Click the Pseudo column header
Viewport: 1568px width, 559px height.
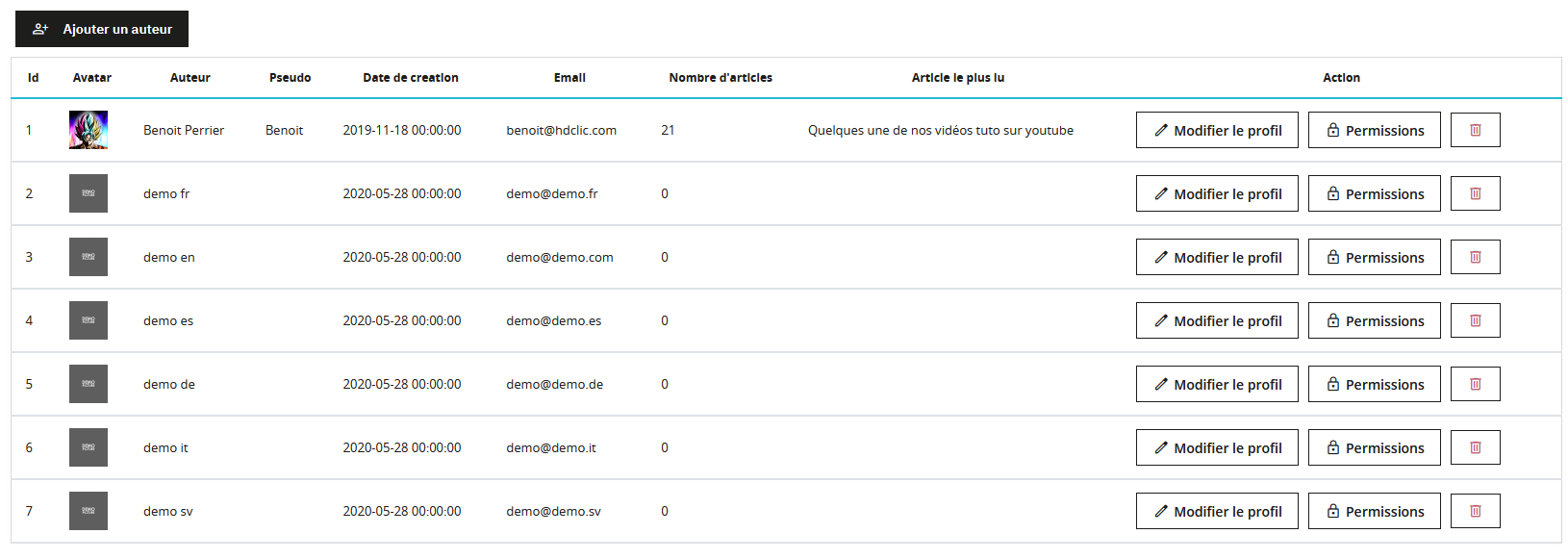[x=290, y=78]
